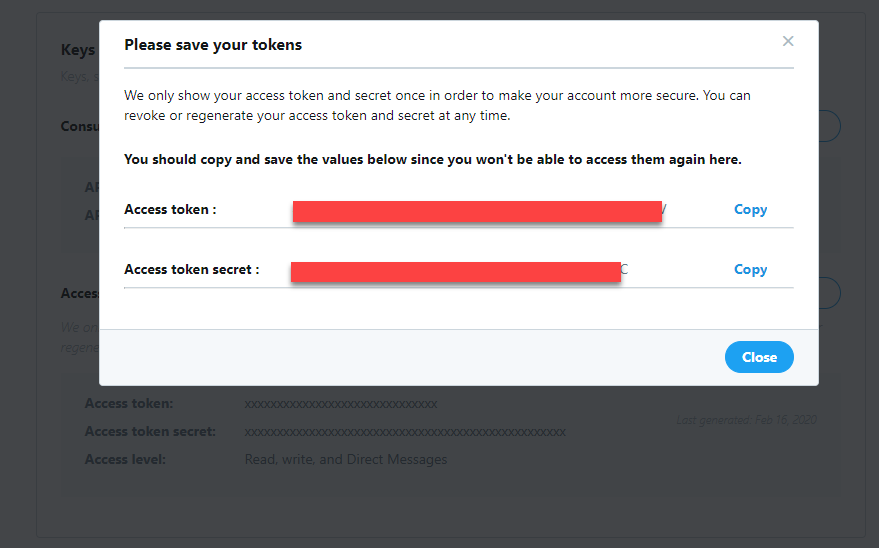Copy the Access token value

tap(750, 210)
